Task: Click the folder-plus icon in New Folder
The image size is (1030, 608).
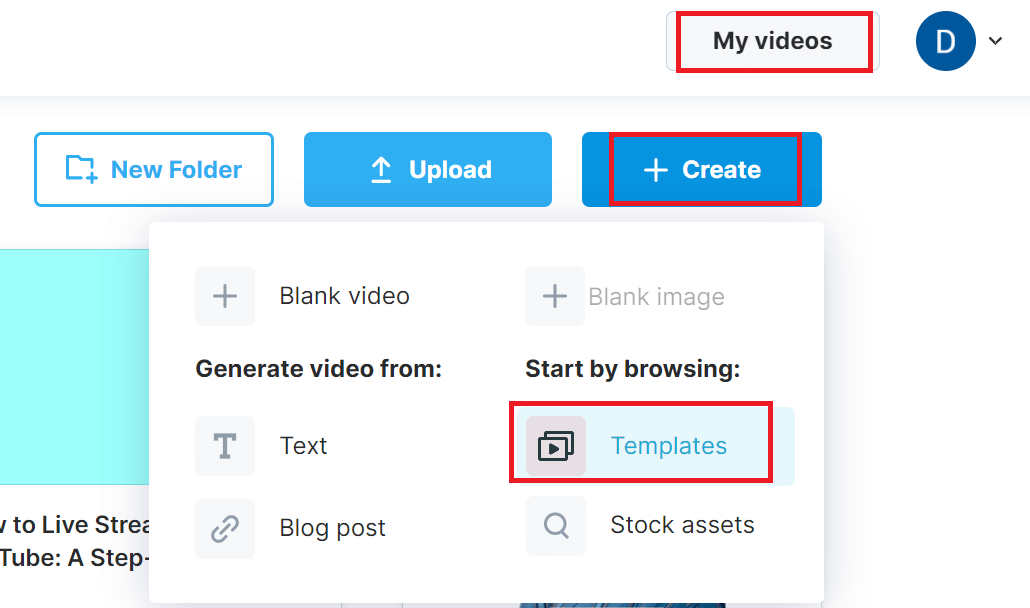Action: [81, 170]
